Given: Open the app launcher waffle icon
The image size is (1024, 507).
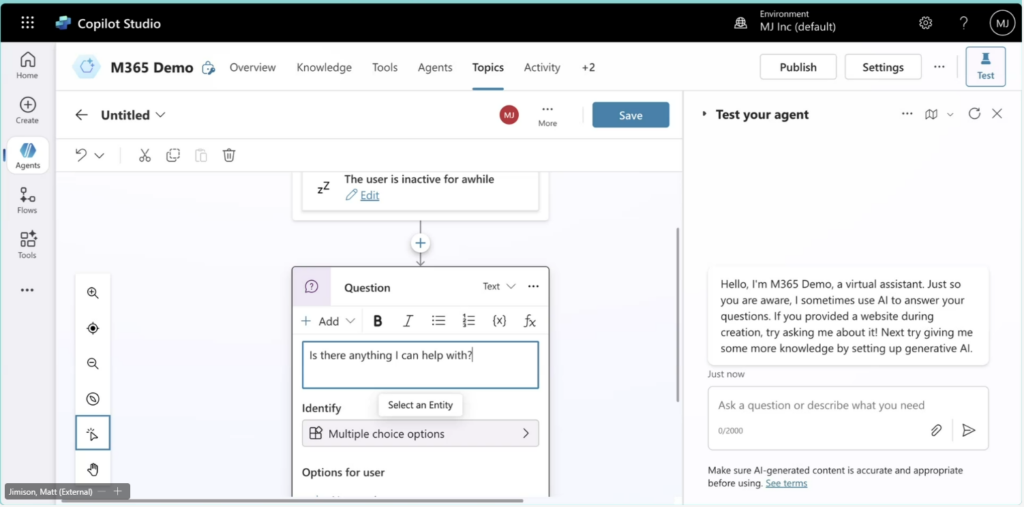Looking at the screenshot, I should pyautogui.click(x=27, y=23).
